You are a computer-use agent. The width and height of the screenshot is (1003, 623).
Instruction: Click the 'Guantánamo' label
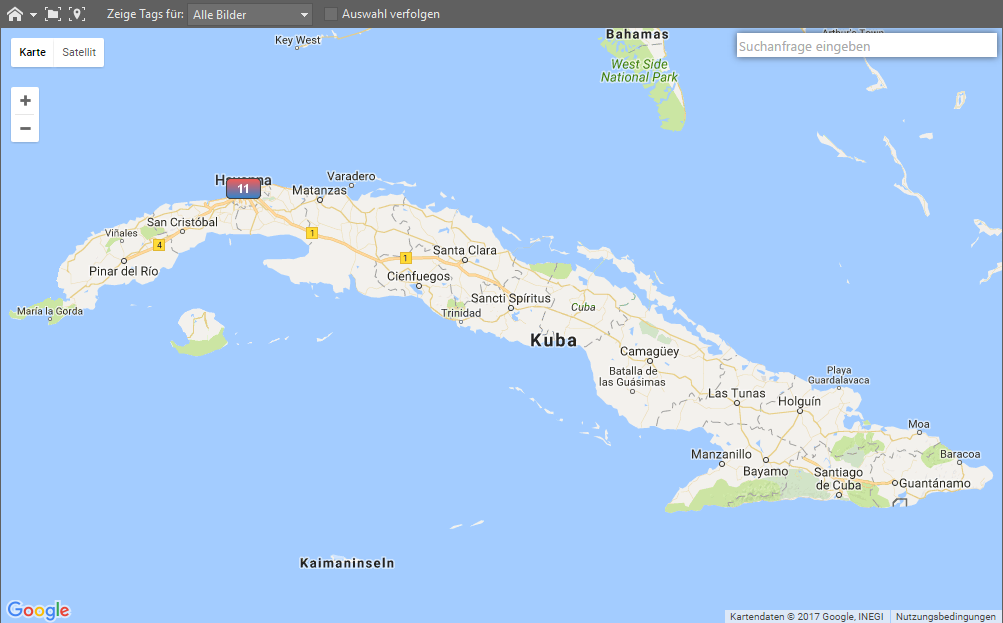click(935, 484)
